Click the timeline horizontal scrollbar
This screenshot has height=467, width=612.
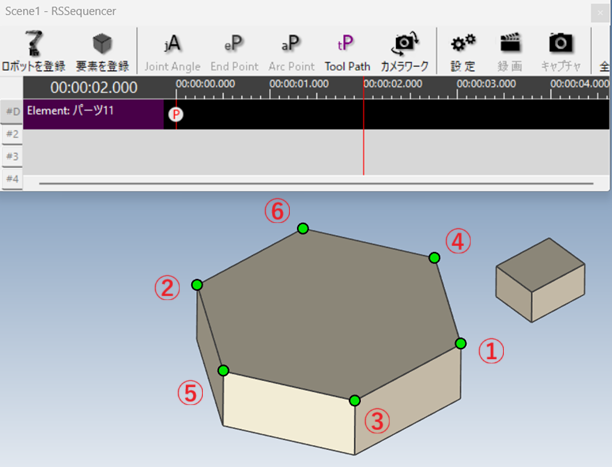pyautogui.click(x=300, y=184)
